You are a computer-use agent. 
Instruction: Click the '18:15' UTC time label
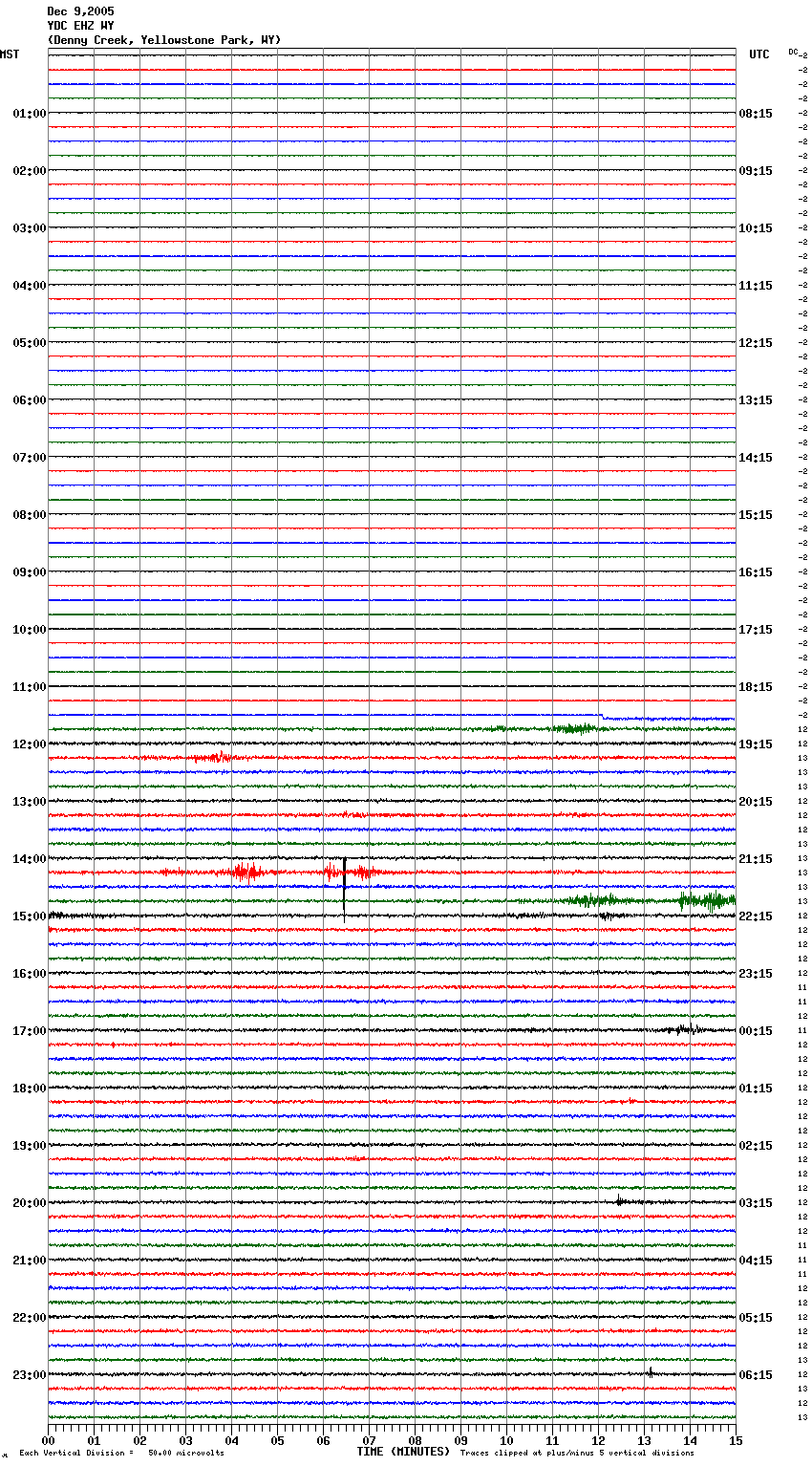756,687
